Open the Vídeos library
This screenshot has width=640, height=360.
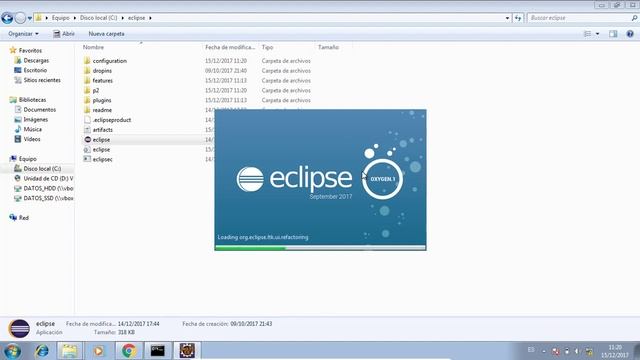(x=32, y=139)
